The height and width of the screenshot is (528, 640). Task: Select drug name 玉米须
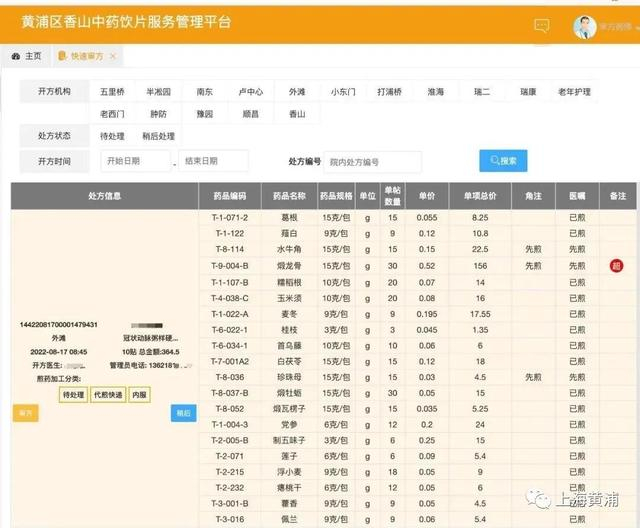click(x=289, y=298)
